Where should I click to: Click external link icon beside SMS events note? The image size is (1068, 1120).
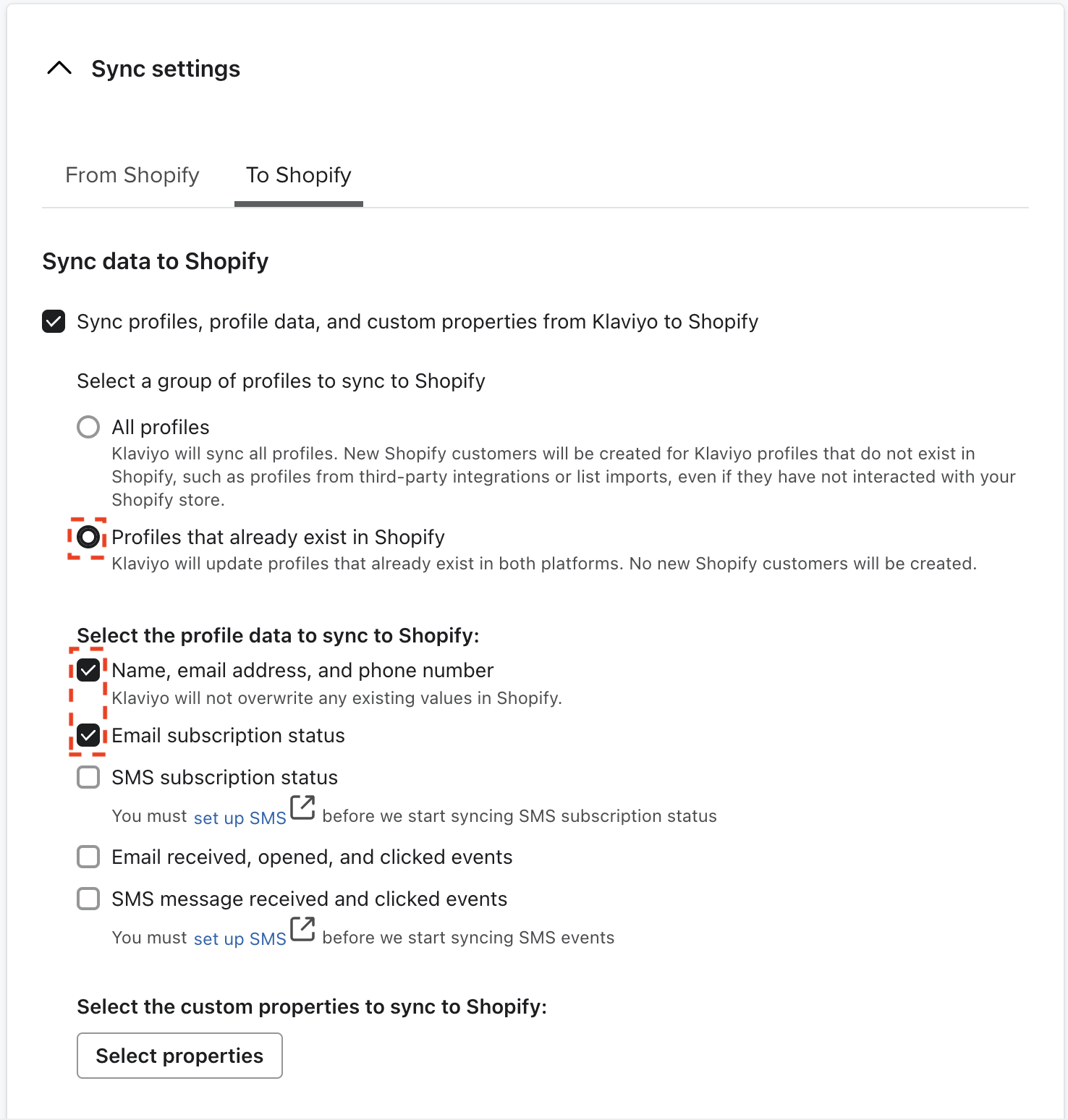[x=302, y=929]
